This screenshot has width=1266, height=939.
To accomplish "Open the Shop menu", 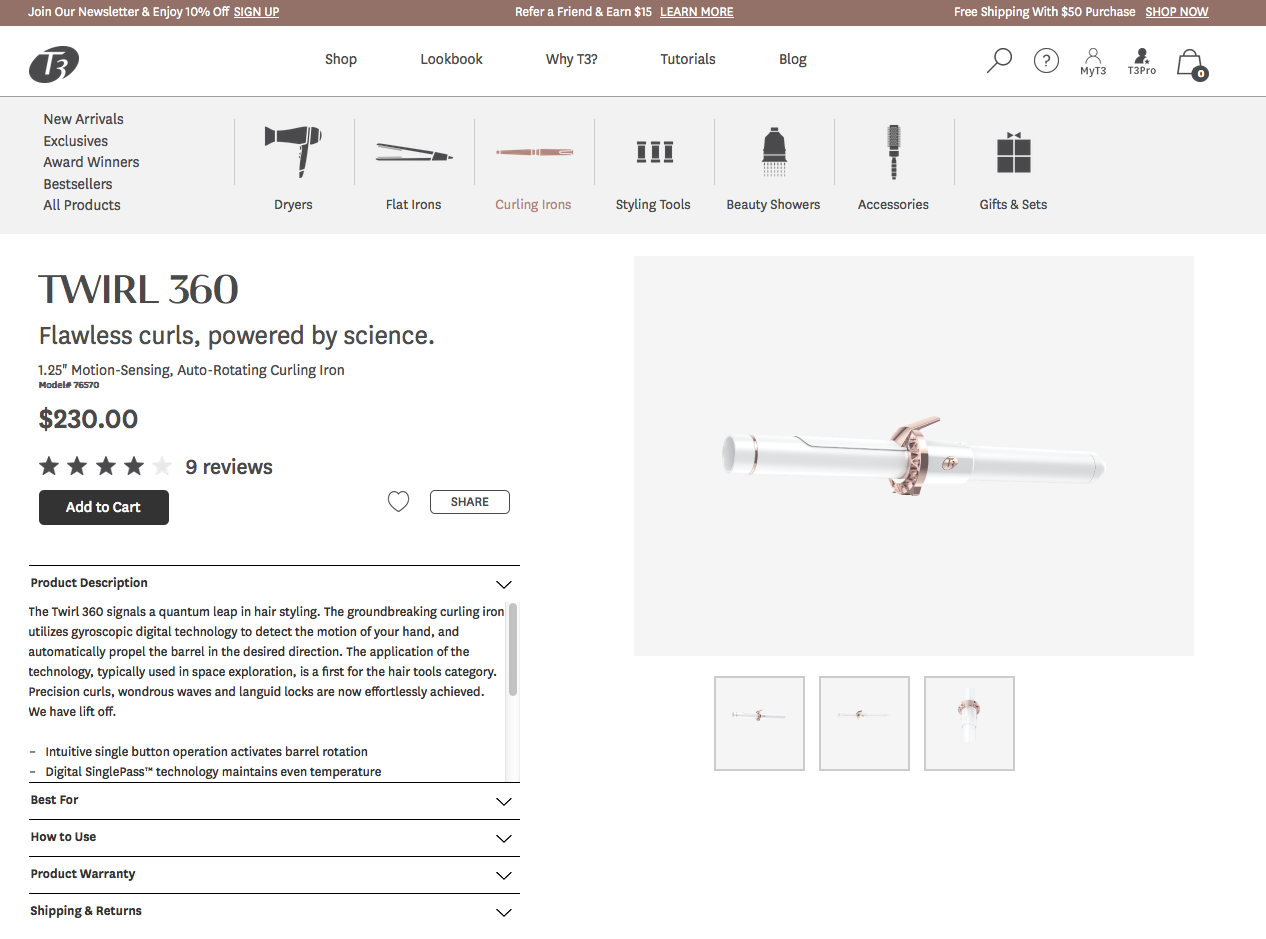I will pyautogui.click(x=341, y=59).
